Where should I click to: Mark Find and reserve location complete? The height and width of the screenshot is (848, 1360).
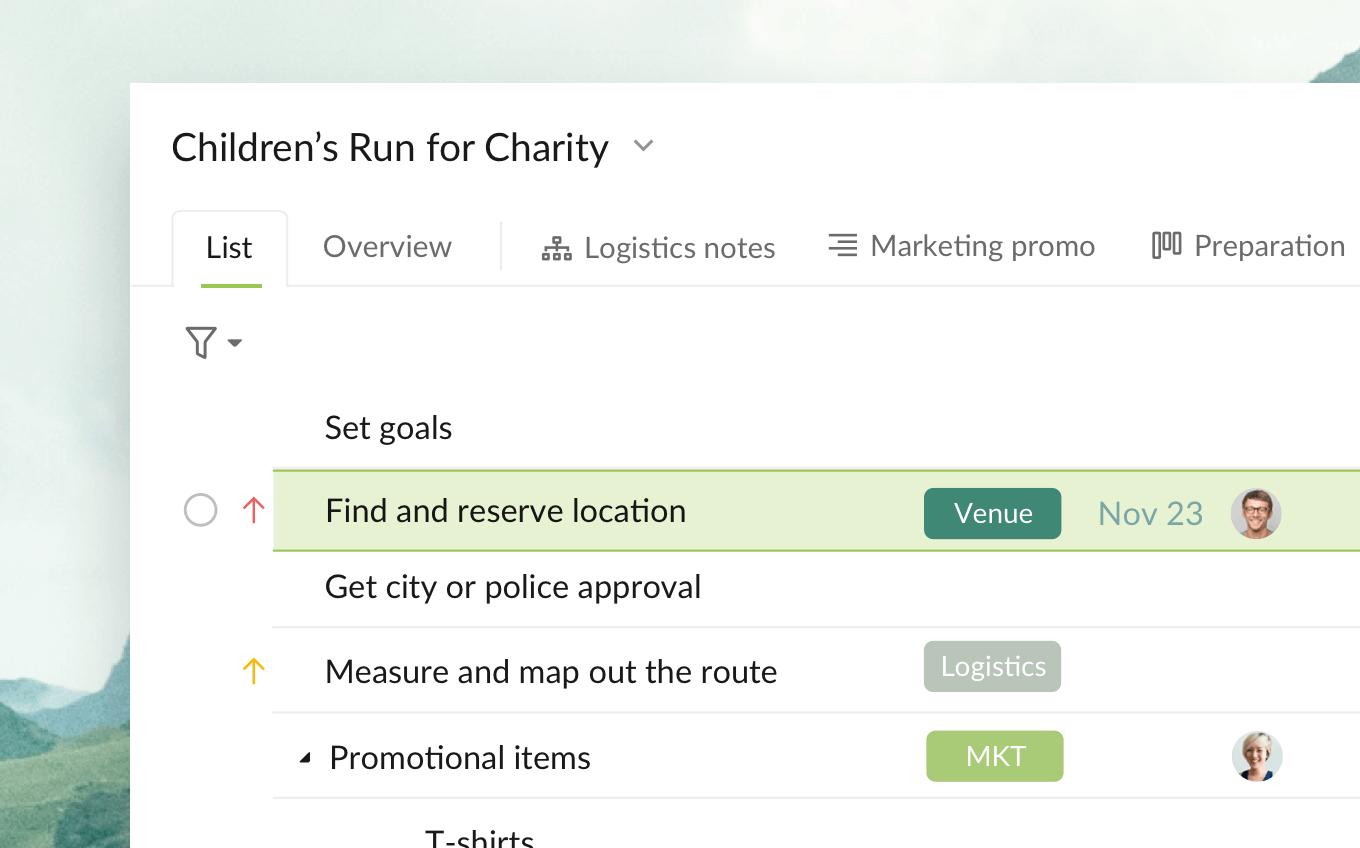coord(201,511)
